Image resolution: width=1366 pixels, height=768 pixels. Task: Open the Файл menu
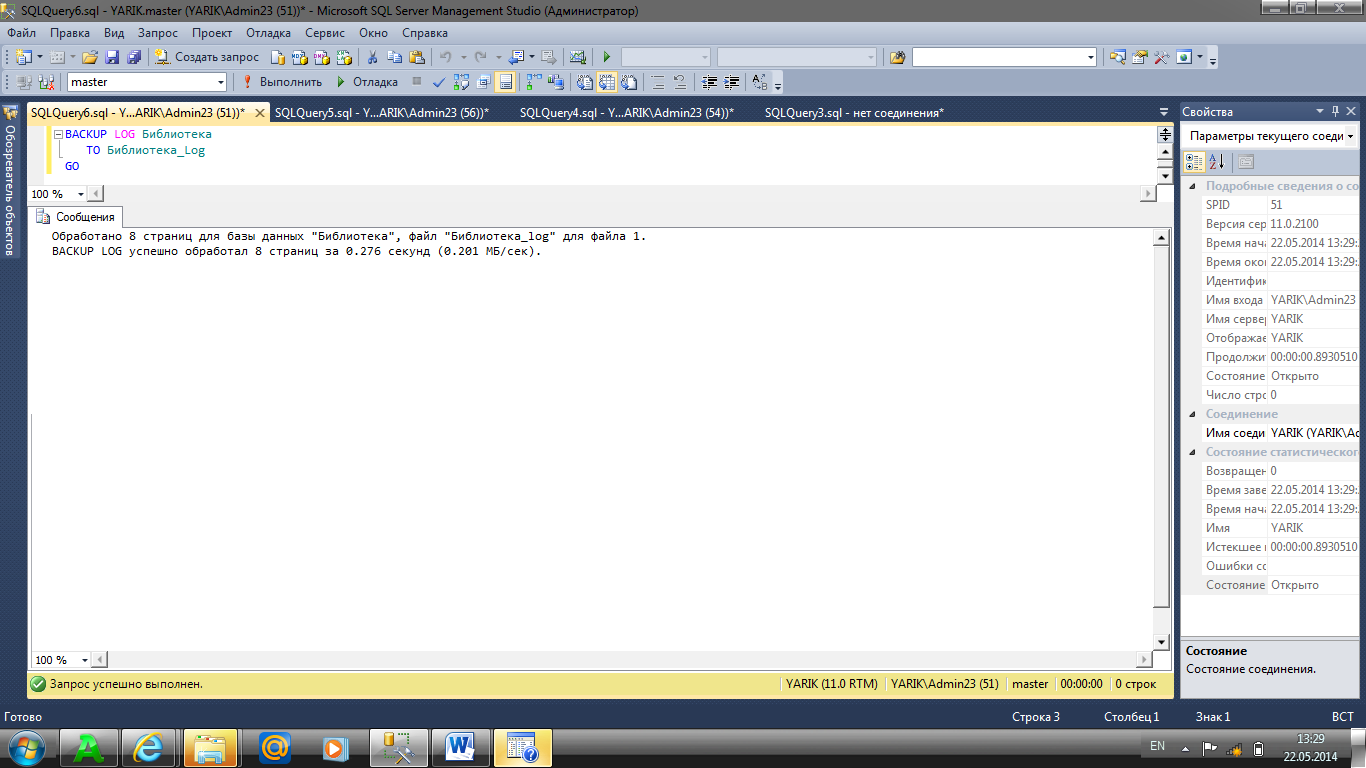pos(21,33)
